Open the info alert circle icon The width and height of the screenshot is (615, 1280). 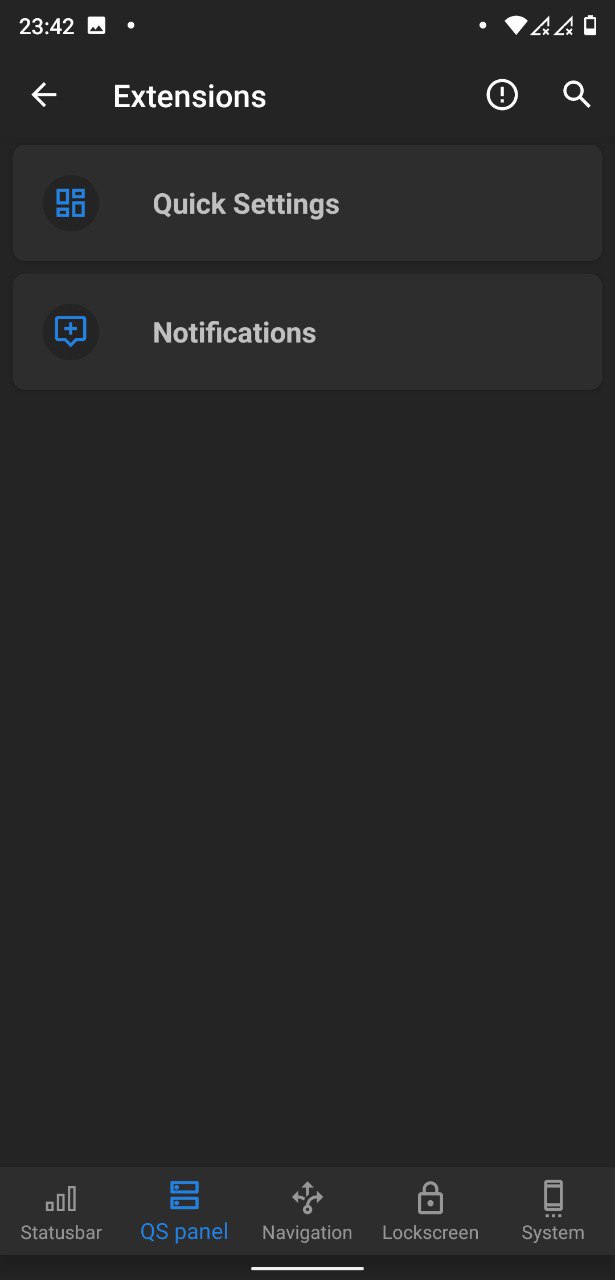502,95
